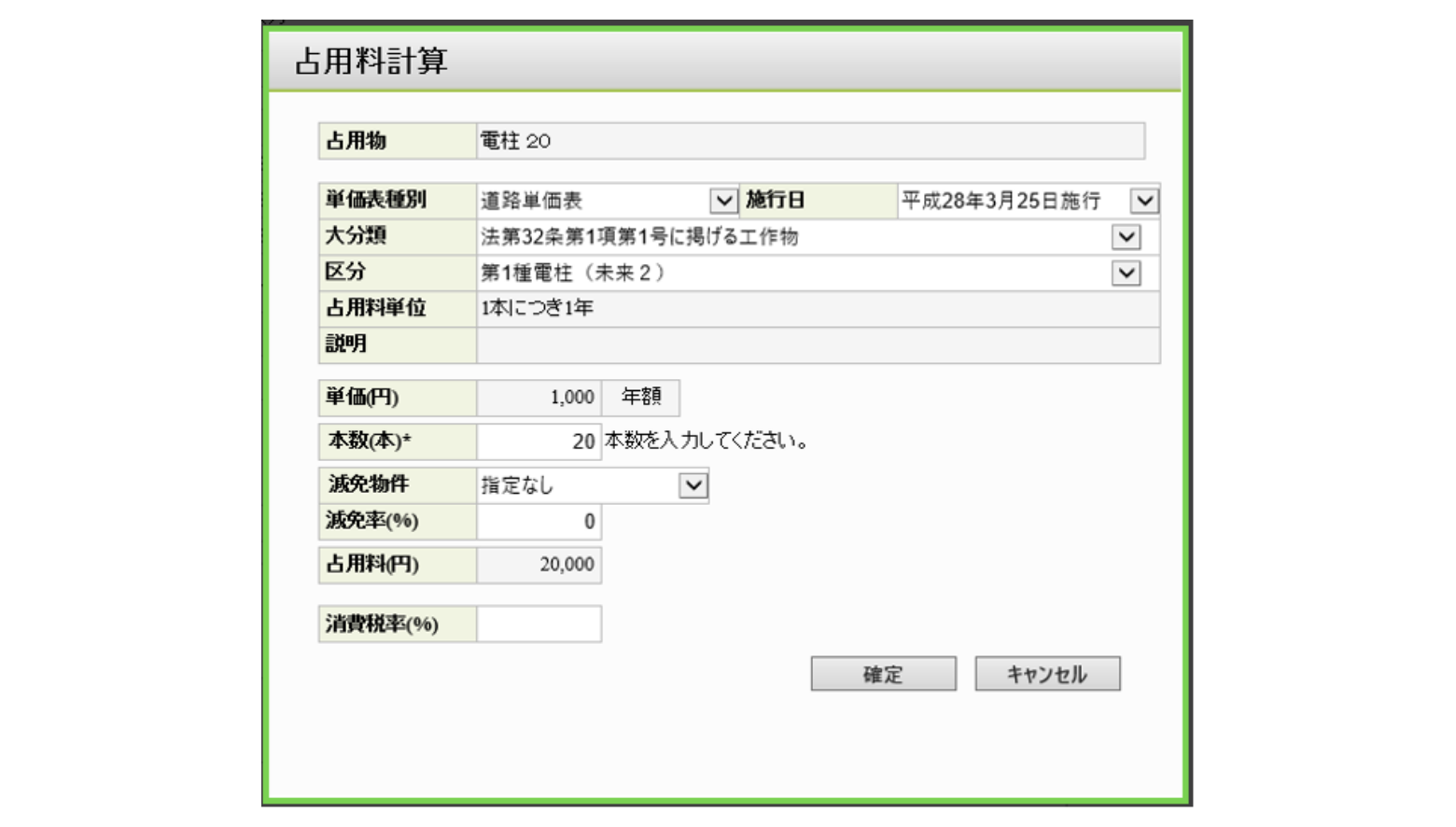Click the 占用料計算 dialog title

tap(371, 62)
